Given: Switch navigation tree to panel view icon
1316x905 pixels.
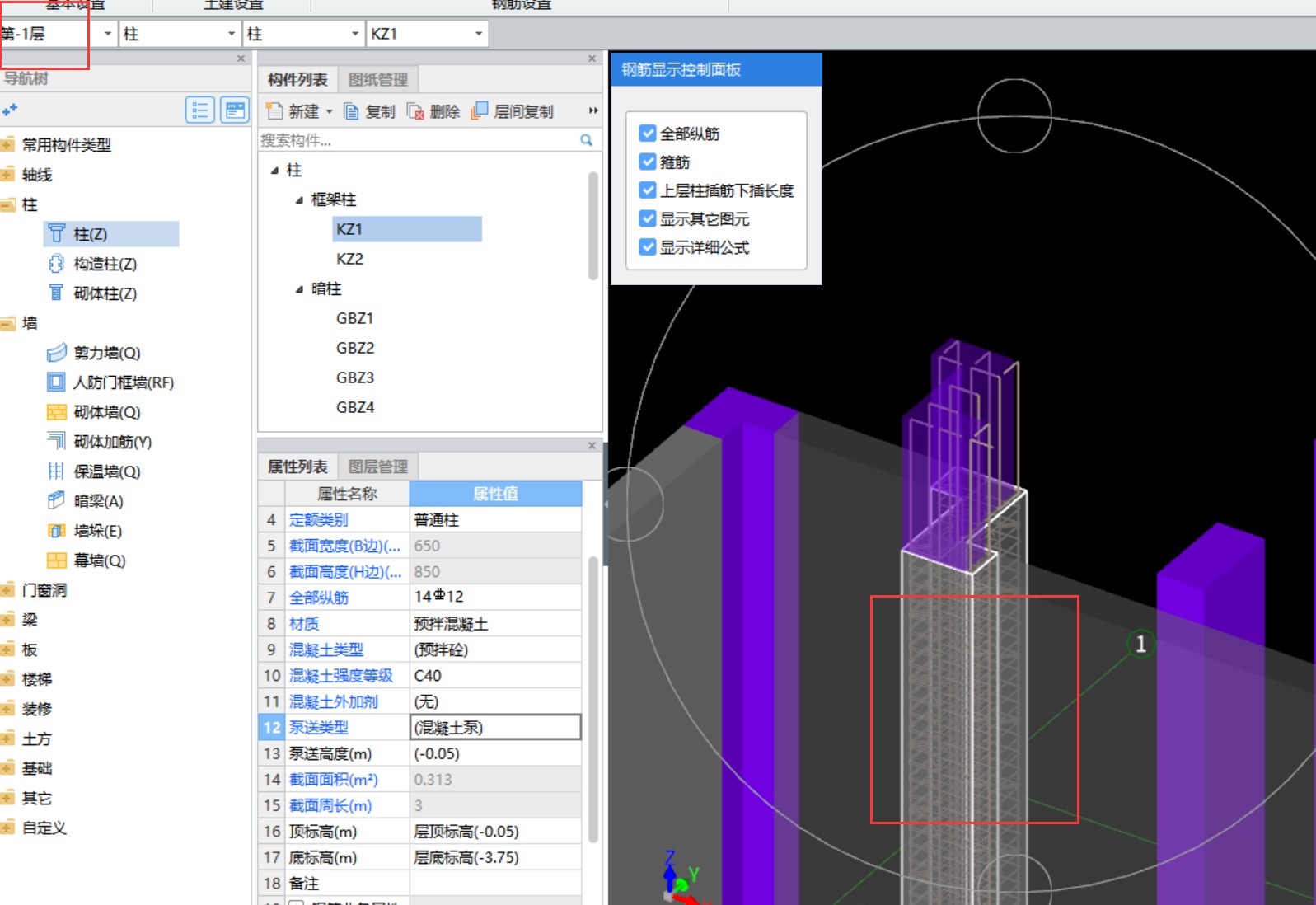Looking at the screenshot, I should point(235,110).
